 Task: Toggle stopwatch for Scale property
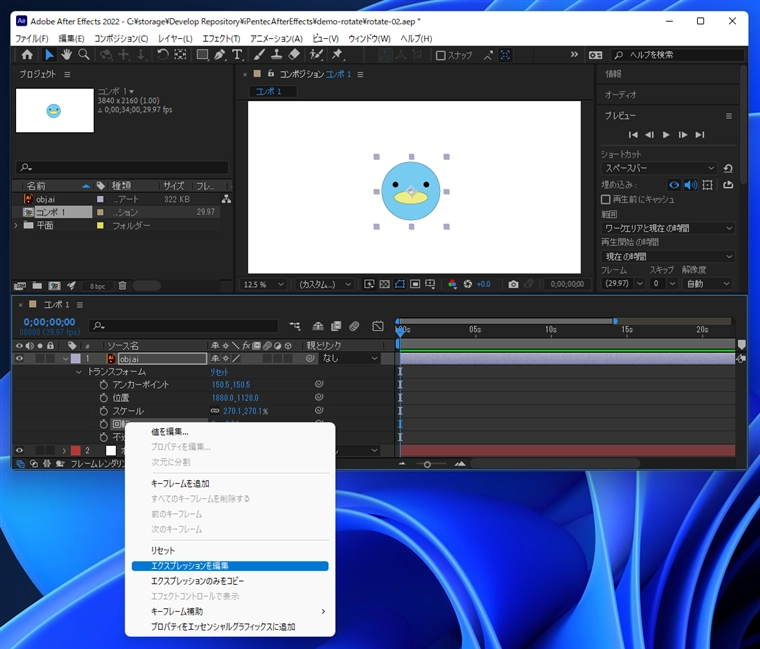click(x=103, y=411)
